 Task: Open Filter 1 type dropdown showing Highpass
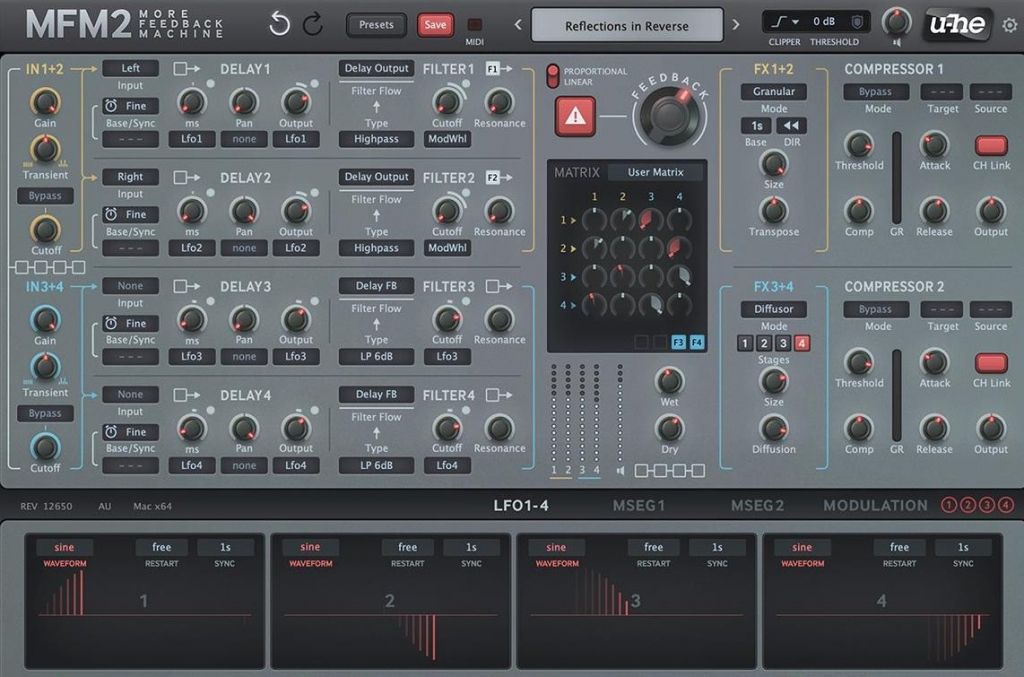[x=376, y=139]
